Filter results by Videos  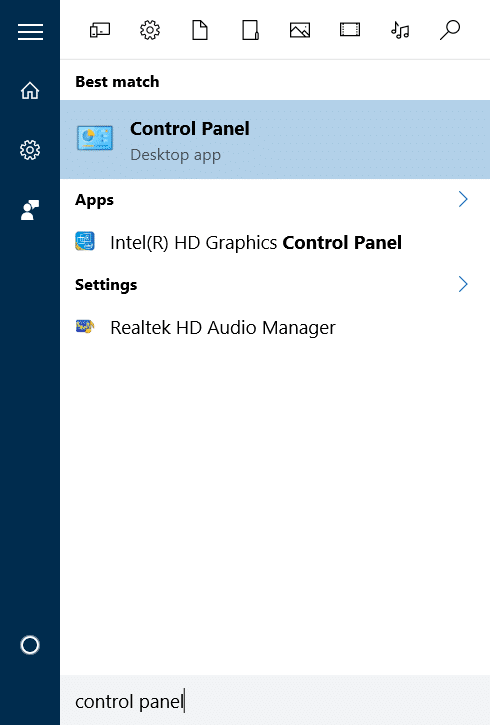point(350,31)
